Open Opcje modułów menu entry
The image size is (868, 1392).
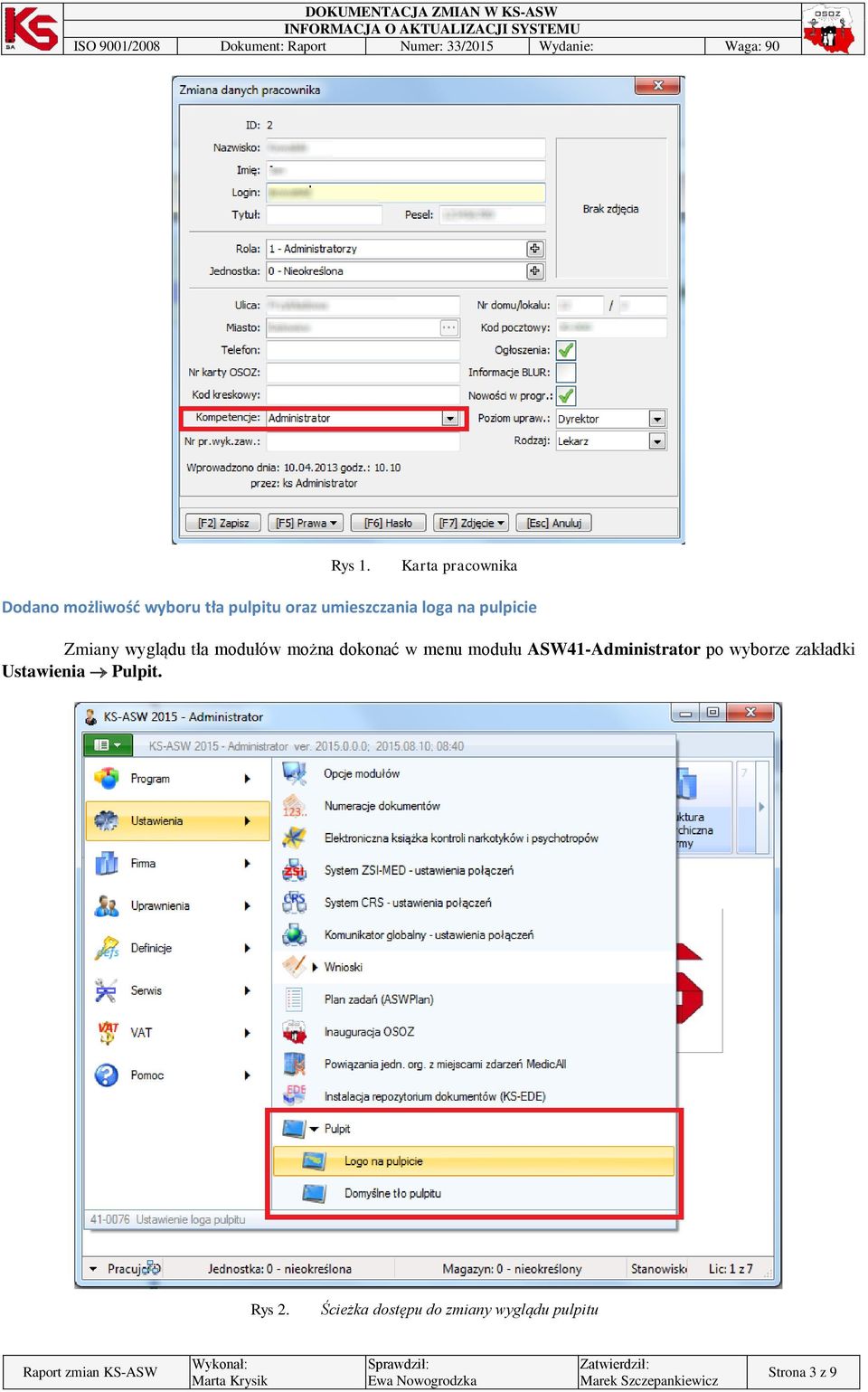pos(474,773)
